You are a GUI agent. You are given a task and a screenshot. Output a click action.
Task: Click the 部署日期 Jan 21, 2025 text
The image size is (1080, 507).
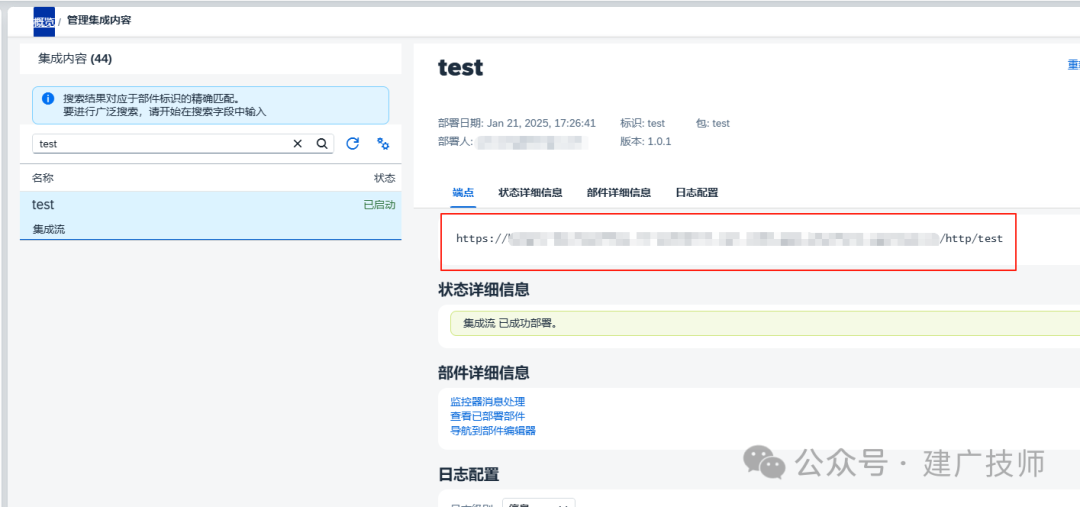(517, 123)
